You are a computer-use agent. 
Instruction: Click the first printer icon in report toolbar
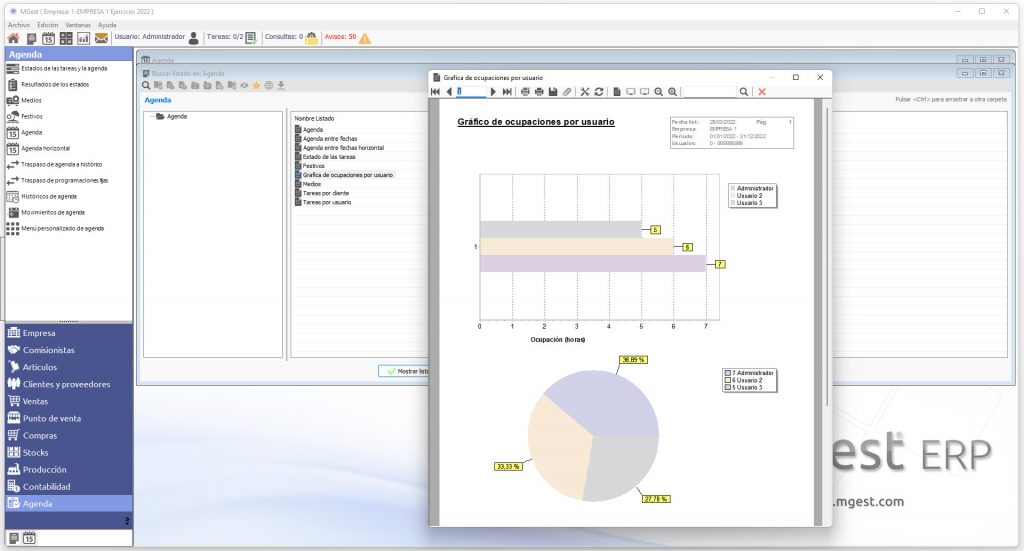(525, 92)
